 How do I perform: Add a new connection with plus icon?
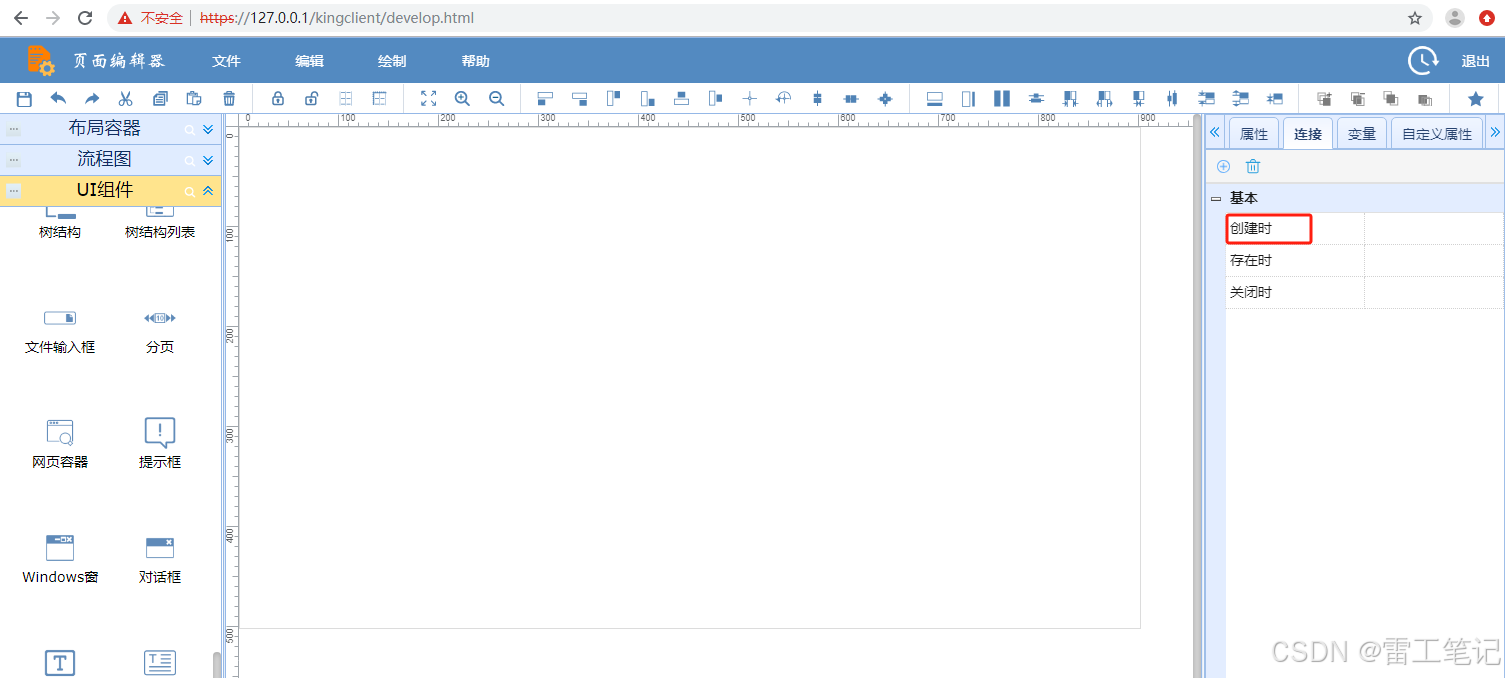click(x=1223, y=166)
